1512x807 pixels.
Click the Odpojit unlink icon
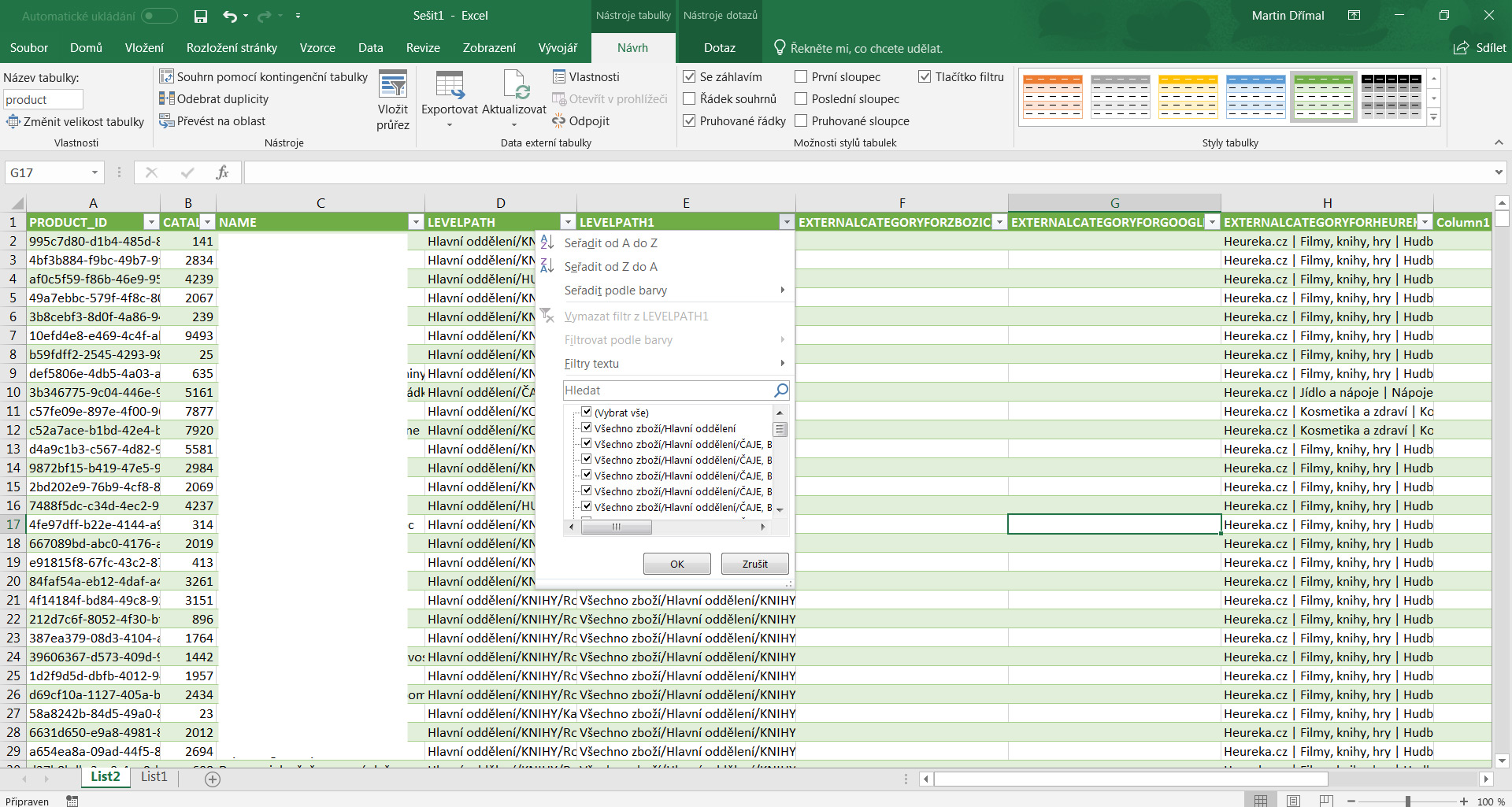click(559, 121)
